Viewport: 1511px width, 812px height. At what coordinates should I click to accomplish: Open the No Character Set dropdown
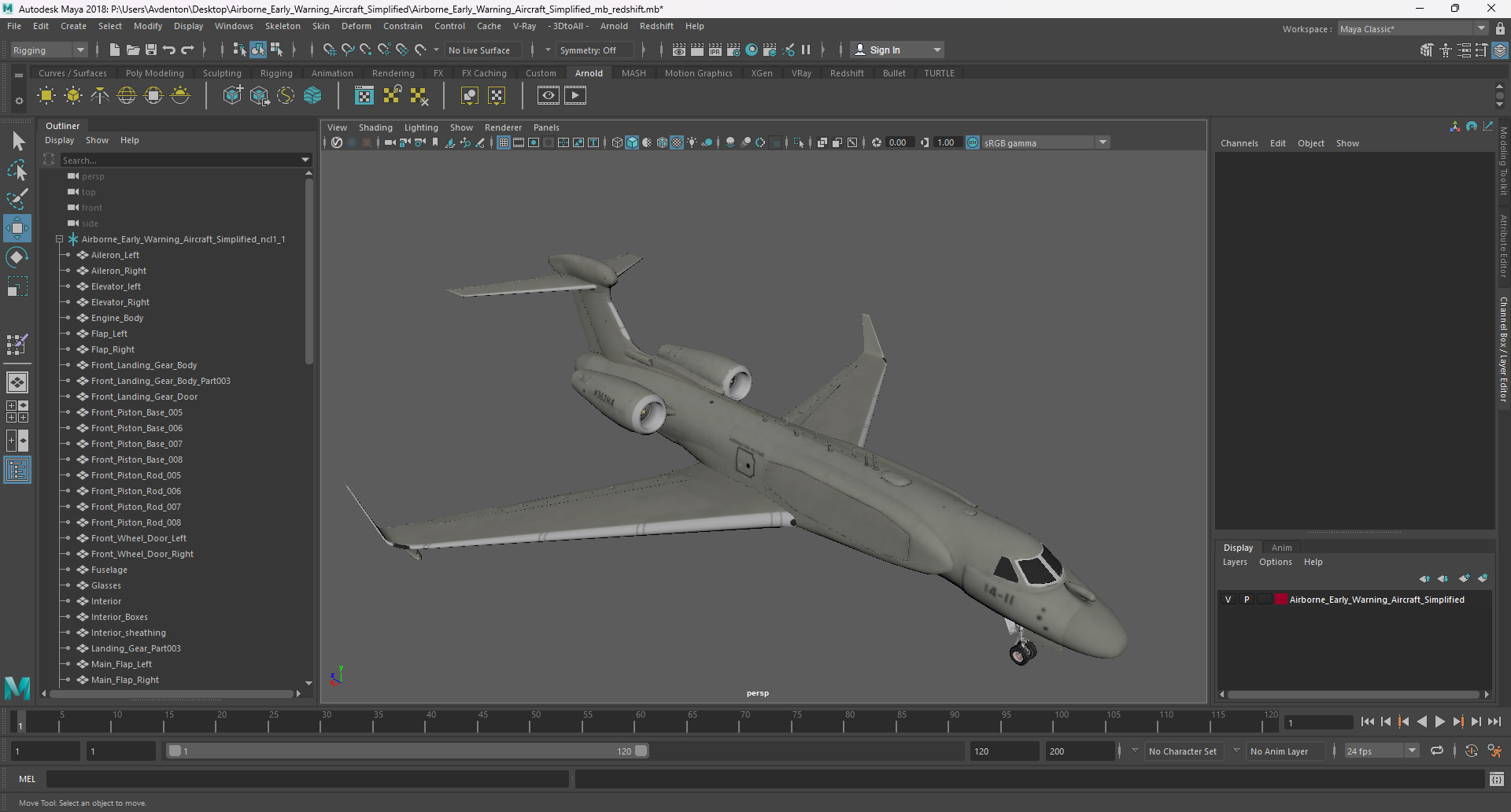(1184, 751)
